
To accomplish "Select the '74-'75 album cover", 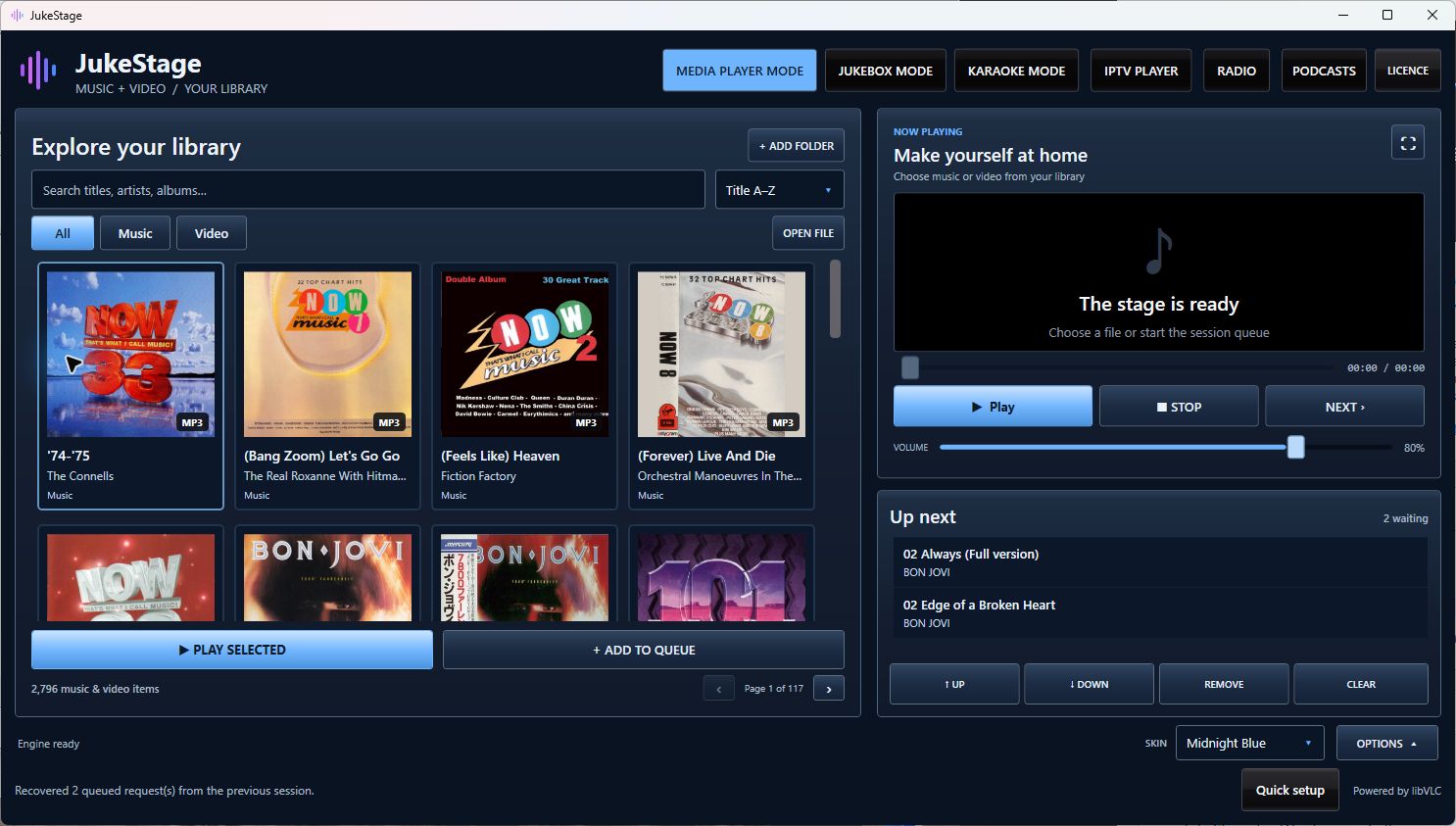I will [130, 354].
